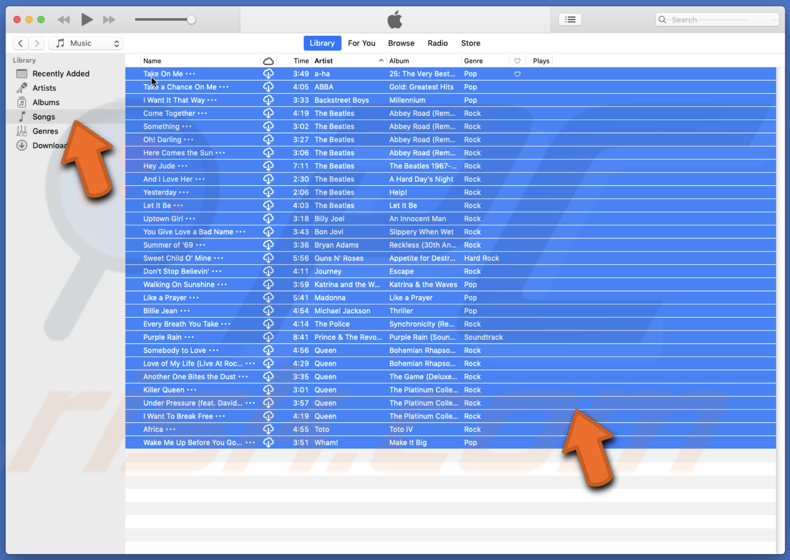Download Oh! Darling from iCloud

coord(268,140)
